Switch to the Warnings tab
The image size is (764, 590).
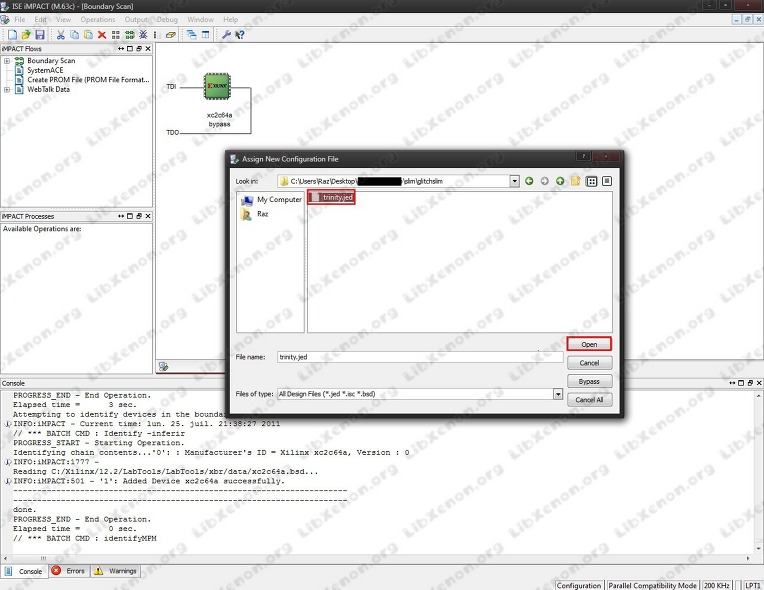[115, 571]
